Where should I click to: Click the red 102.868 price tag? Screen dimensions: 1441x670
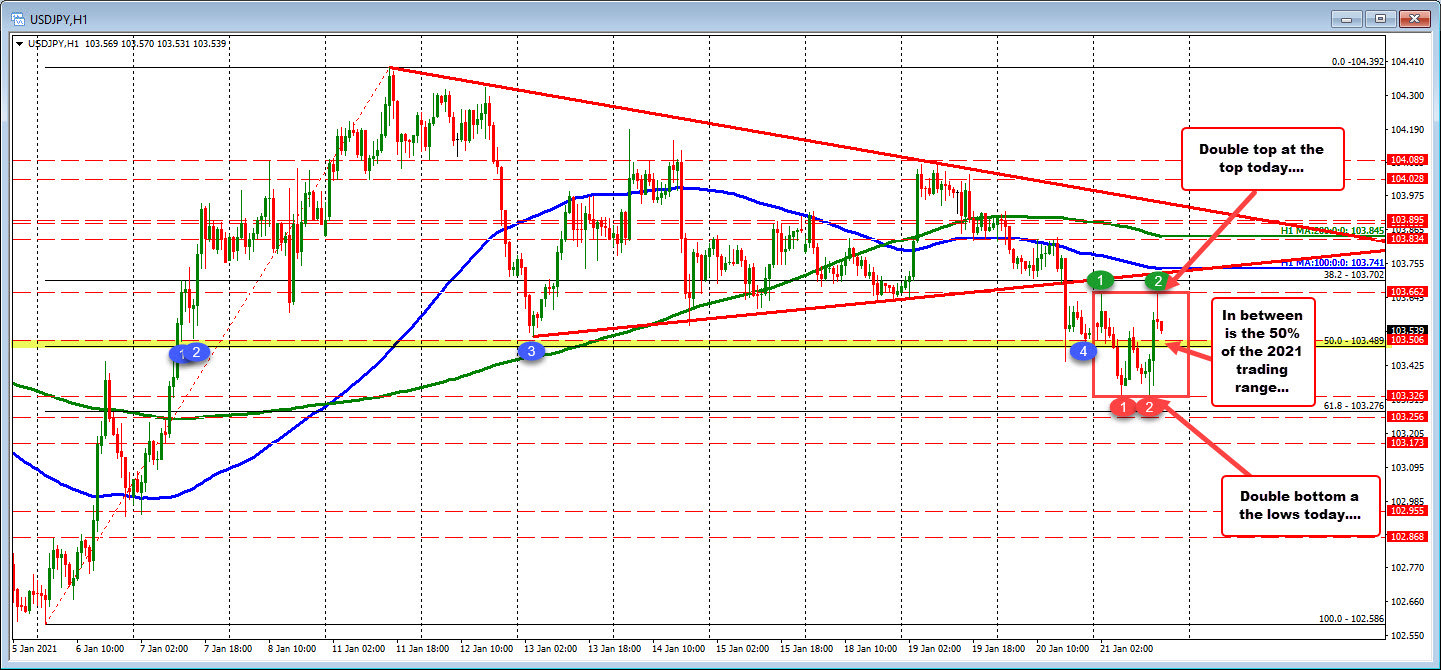(x=1408, y=536)
